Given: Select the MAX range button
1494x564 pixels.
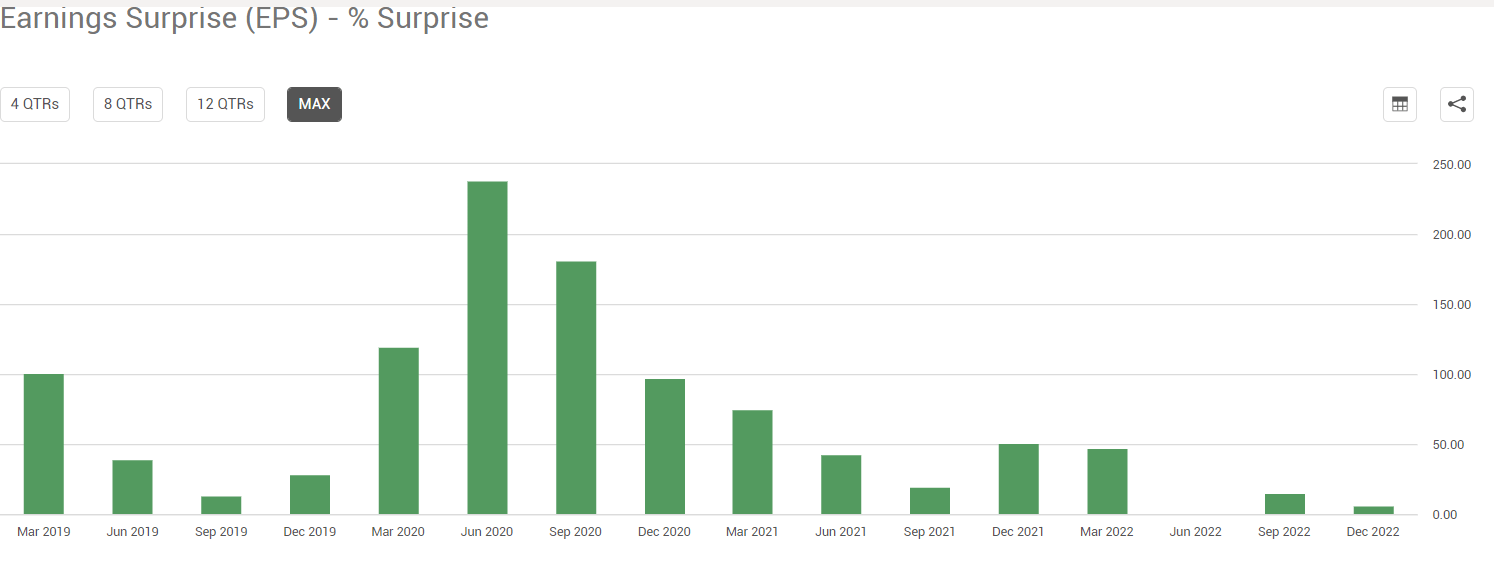Looking at the screenshot, I should click(x=314, y=104).
